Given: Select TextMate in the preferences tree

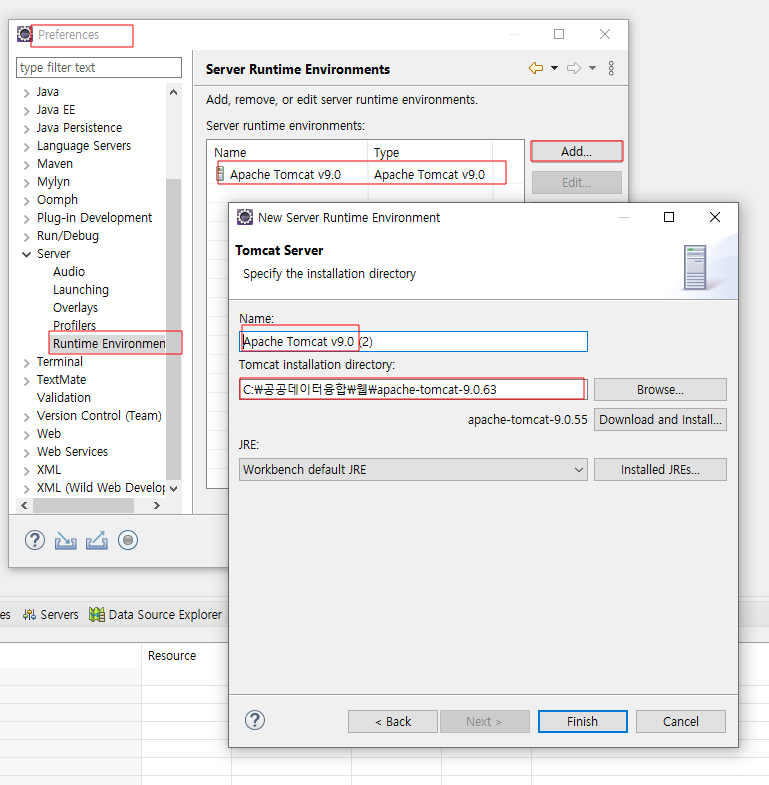Looking at the screenshot, I should tap(61, 379).
